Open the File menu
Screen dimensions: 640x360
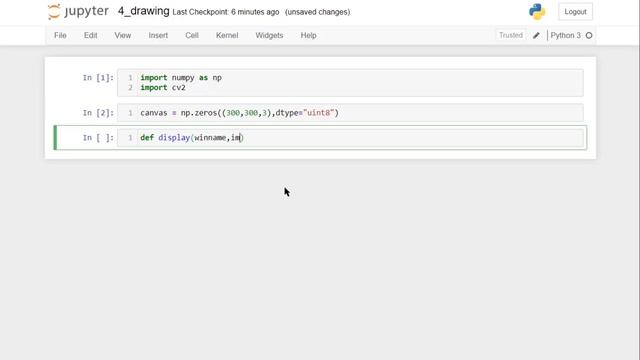tap(60, 36)
